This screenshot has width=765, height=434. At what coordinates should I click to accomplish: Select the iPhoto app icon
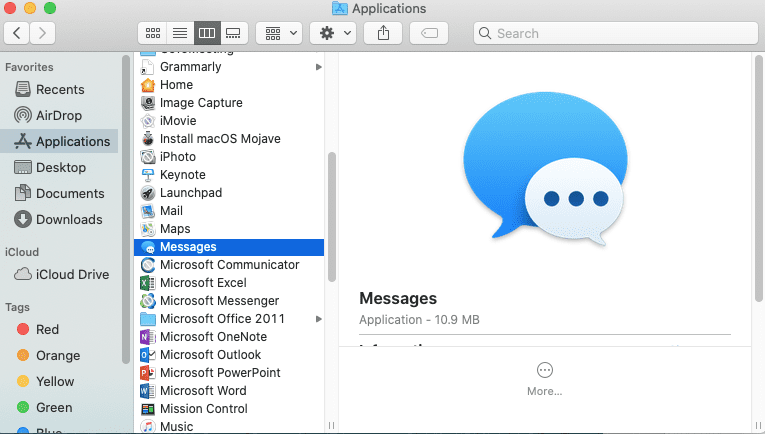tap(148, 157)
